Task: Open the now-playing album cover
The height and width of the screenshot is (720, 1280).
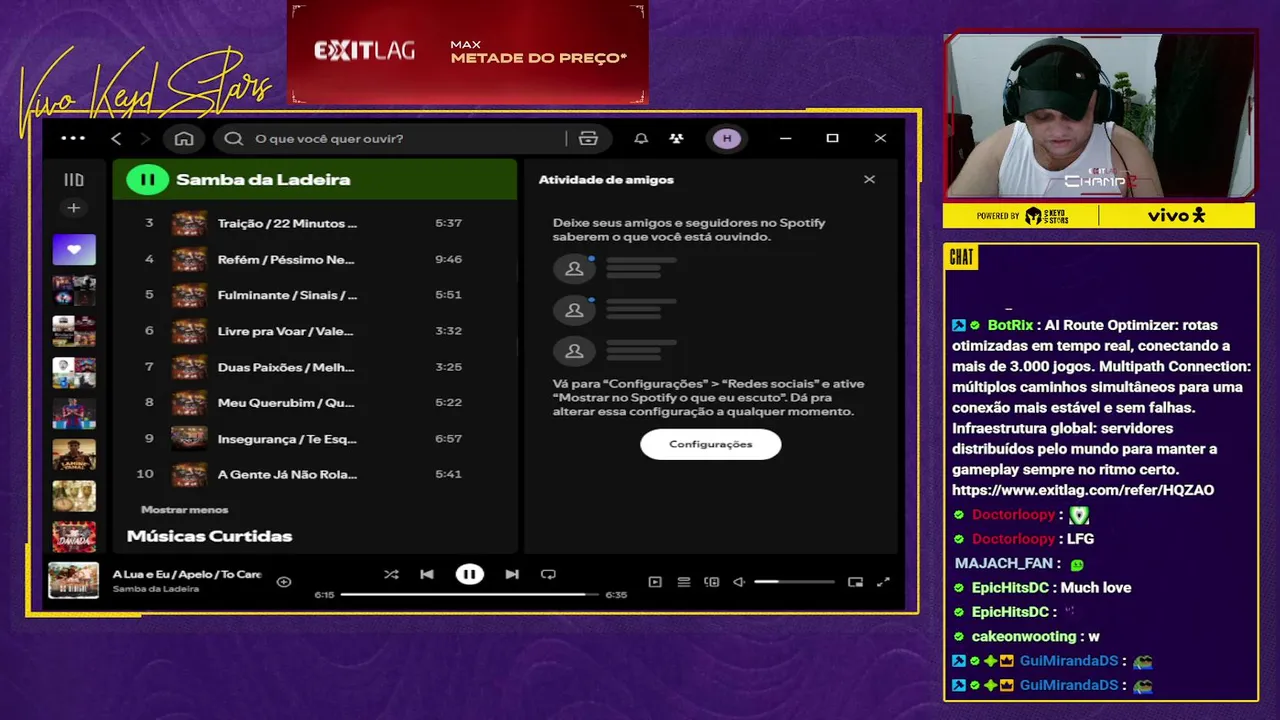Action: (74, 581)
